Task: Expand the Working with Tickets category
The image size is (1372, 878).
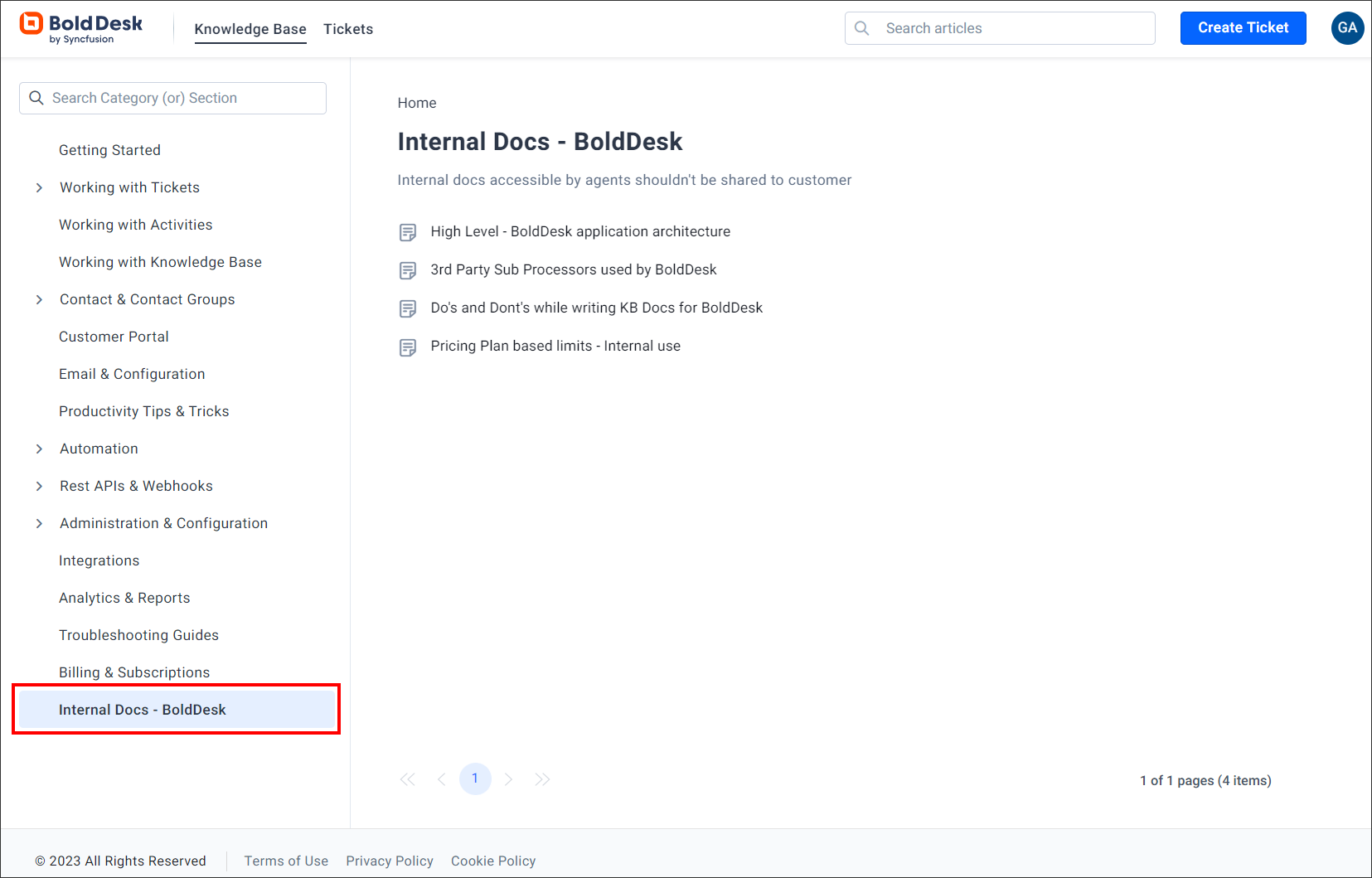Action: 39,188
